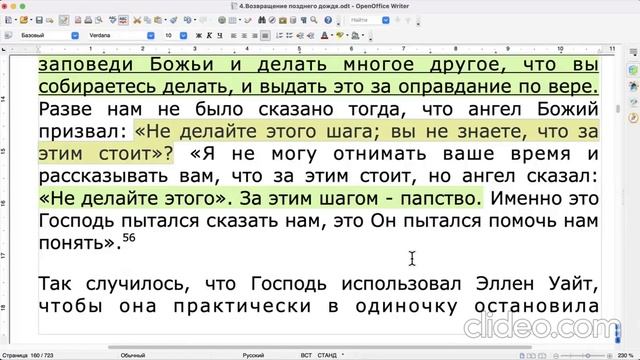Expand Paste options dropdown arrow

(165, 20)
